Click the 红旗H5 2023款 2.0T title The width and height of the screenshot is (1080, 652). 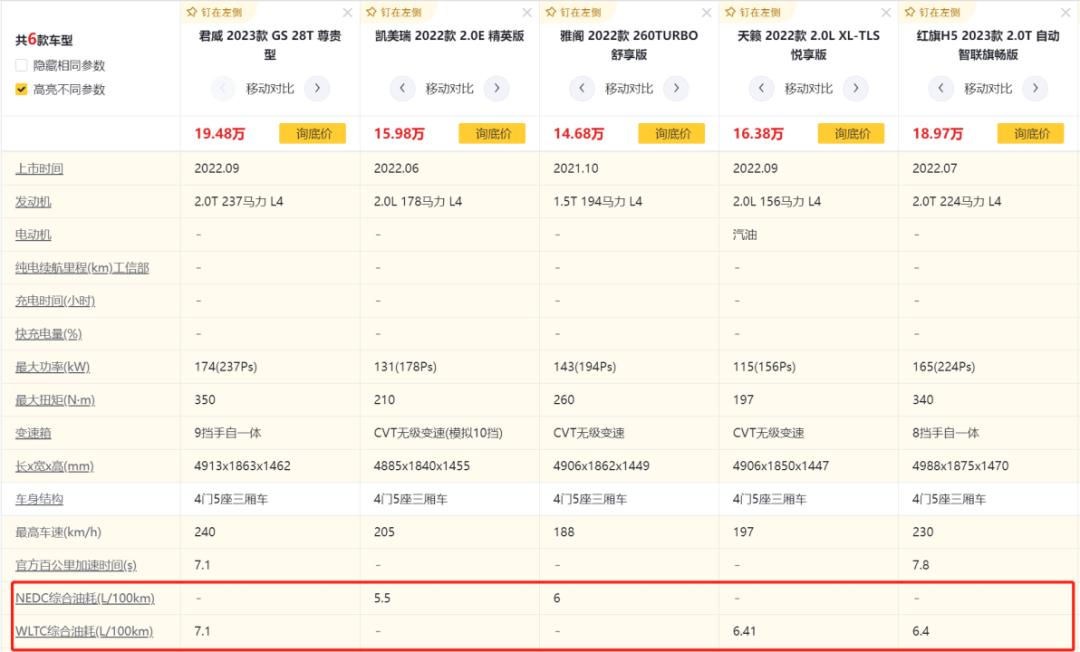click(x=988, y=45)
